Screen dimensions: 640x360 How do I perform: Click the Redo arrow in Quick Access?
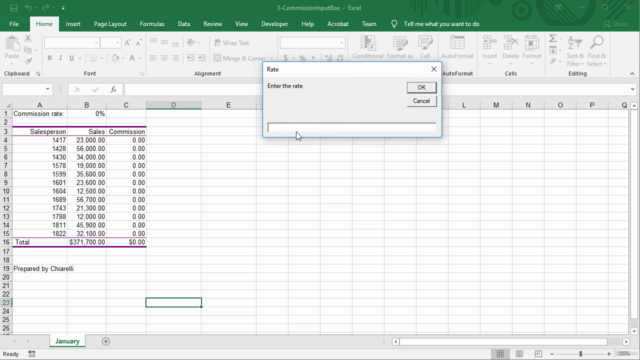coord(46,8)
